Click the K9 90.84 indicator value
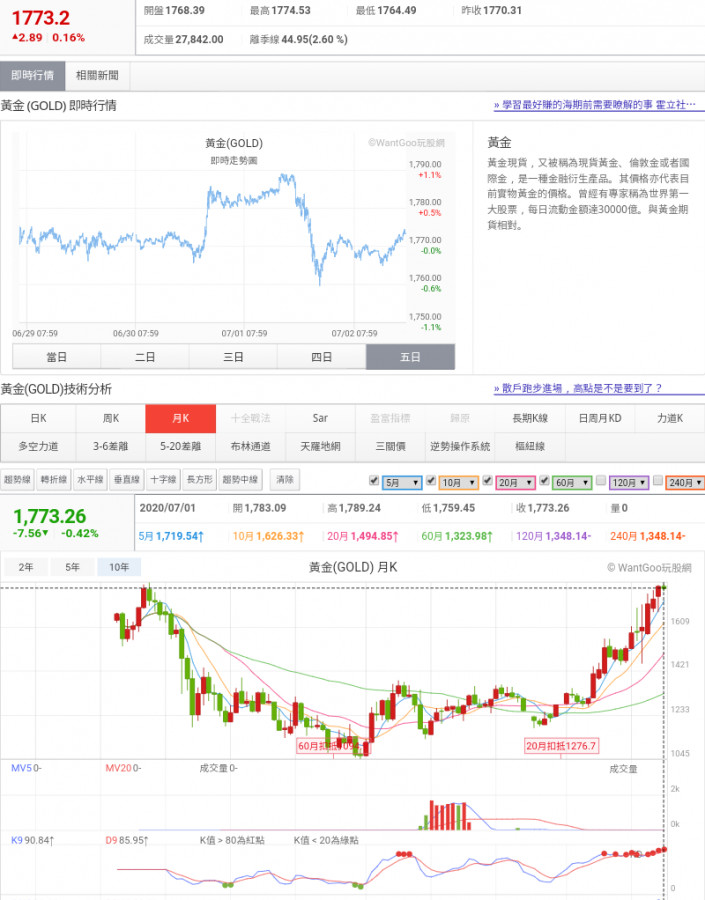The image size is (705, 900). tap(33, 840)
